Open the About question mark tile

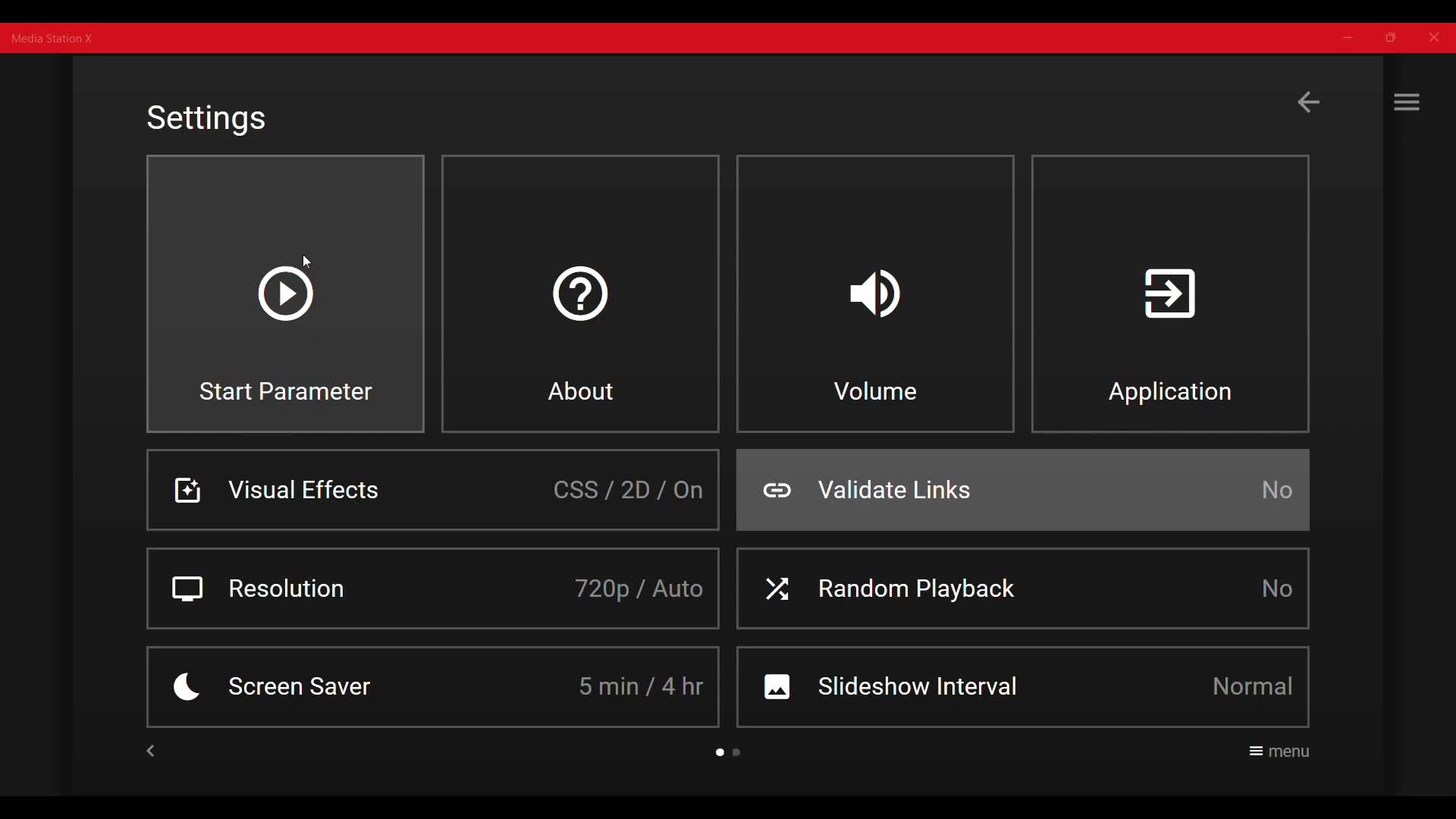[x=581, y=294]
